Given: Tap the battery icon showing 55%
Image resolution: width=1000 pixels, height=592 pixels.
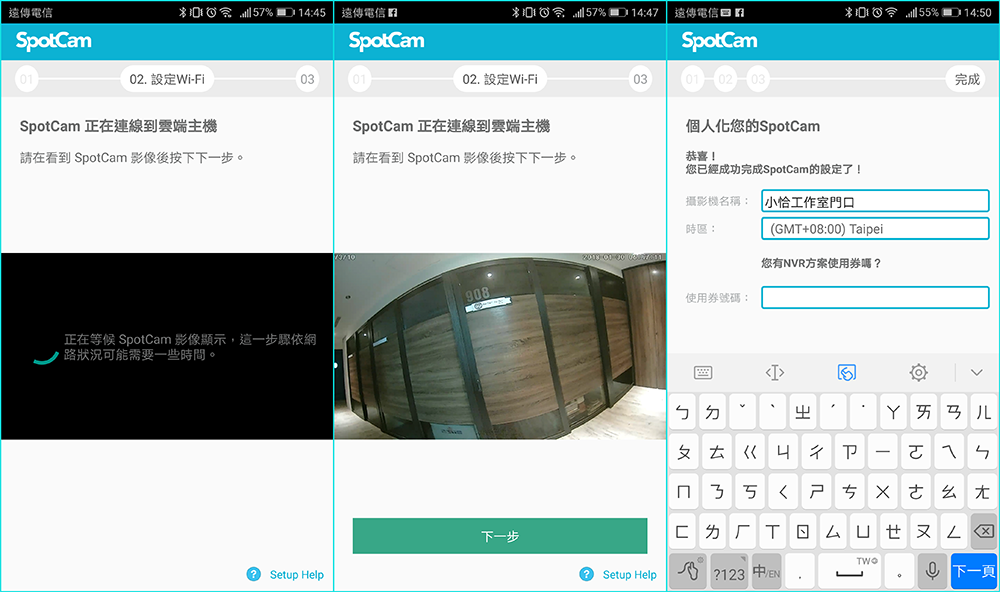Looking at the screenshot, I should (951, 12).
